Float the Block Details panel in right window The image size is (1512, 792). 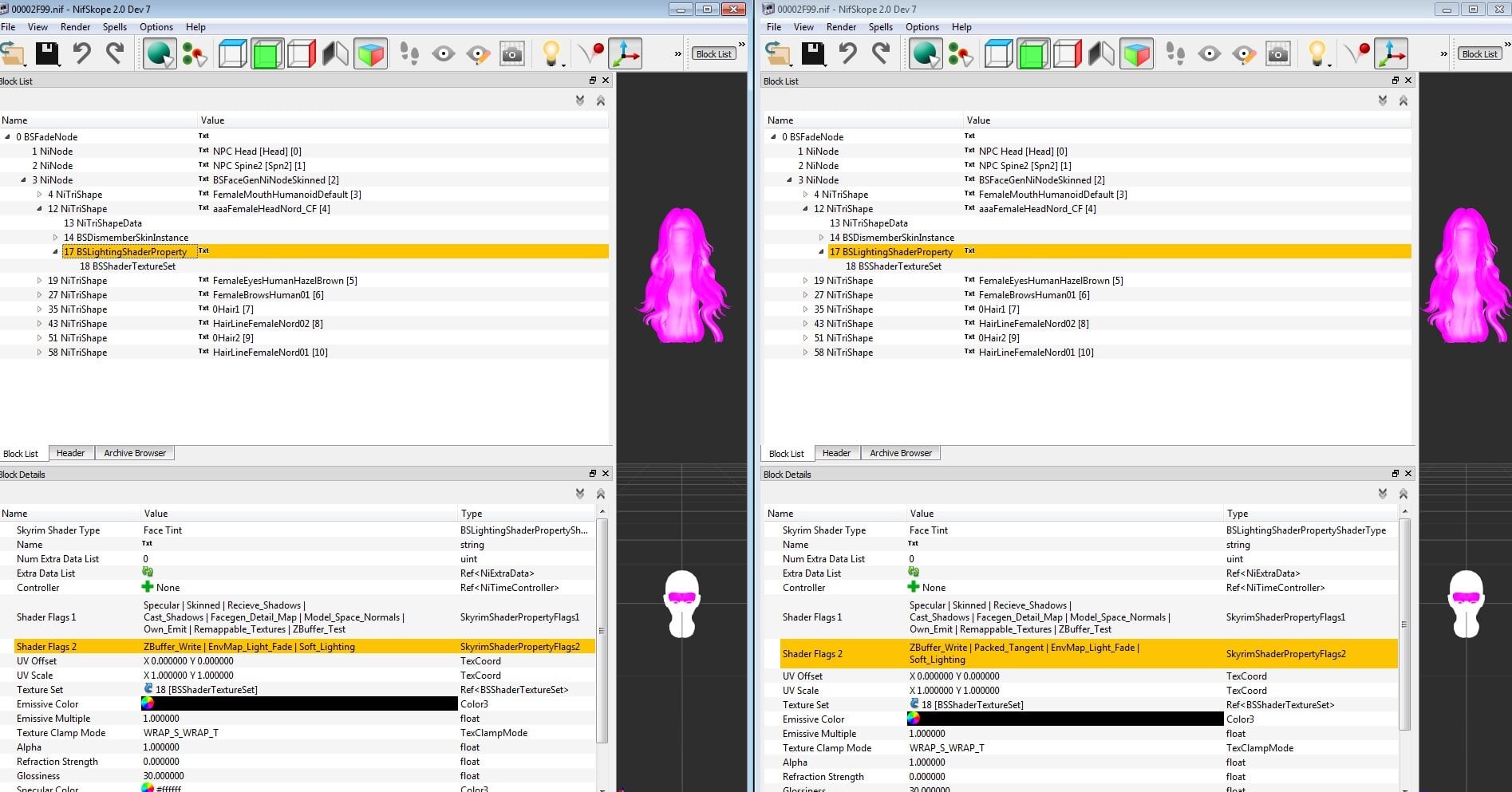(1396, 474)
